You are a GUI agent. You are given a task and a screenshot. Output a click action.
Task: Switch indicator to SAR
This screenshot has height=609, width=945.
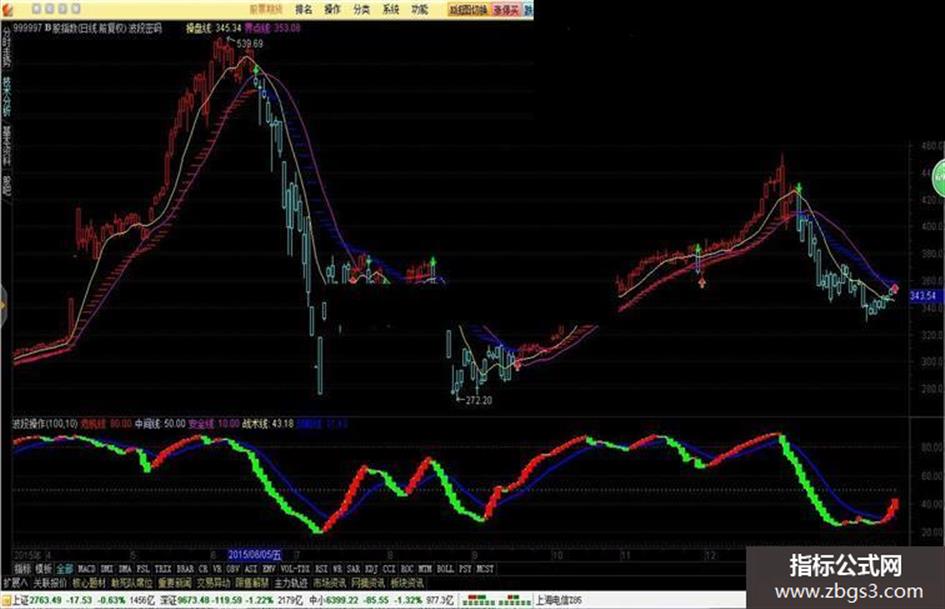(x=353, y=569)
